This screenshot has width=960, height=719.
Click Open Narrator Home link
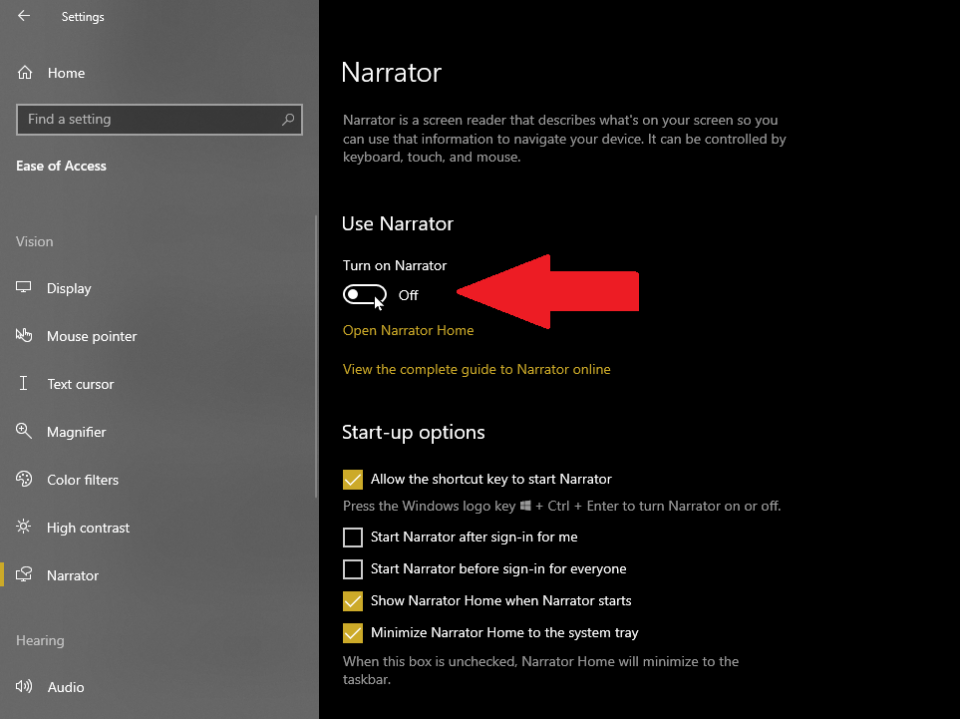coord(408,331)
